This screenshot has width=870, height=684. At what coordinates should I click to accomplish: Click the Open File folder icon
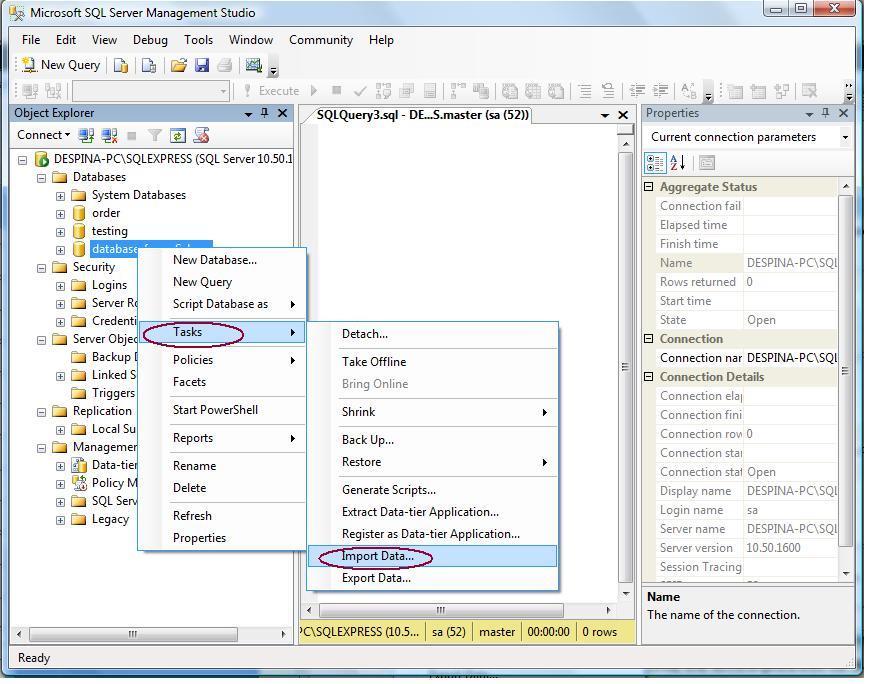[x=179, y=65]
